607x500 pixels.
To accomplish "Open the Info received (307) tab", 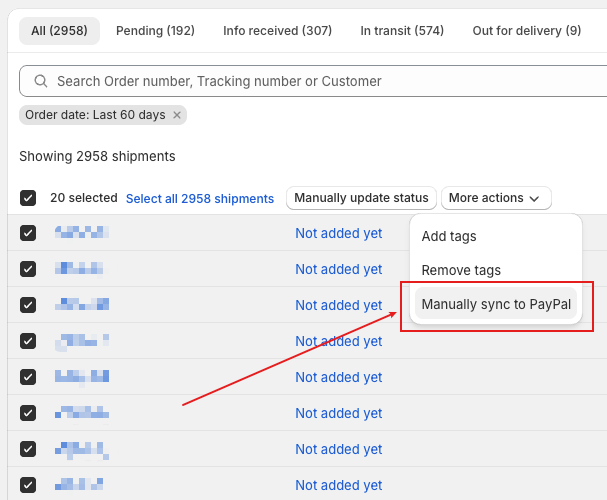I will (277, 31).
